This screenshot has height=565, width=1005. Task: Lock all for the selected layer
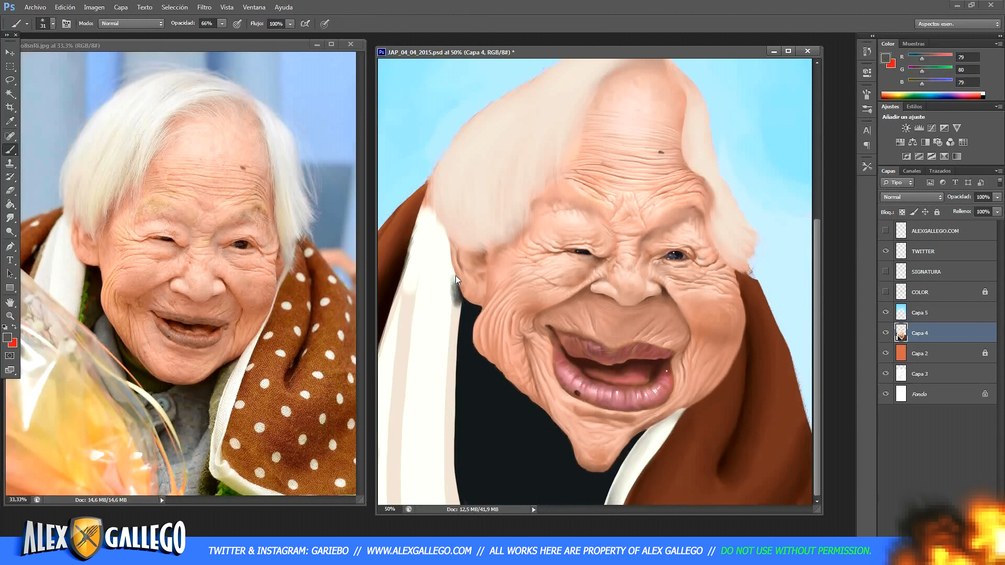click(x=936, y=212)
